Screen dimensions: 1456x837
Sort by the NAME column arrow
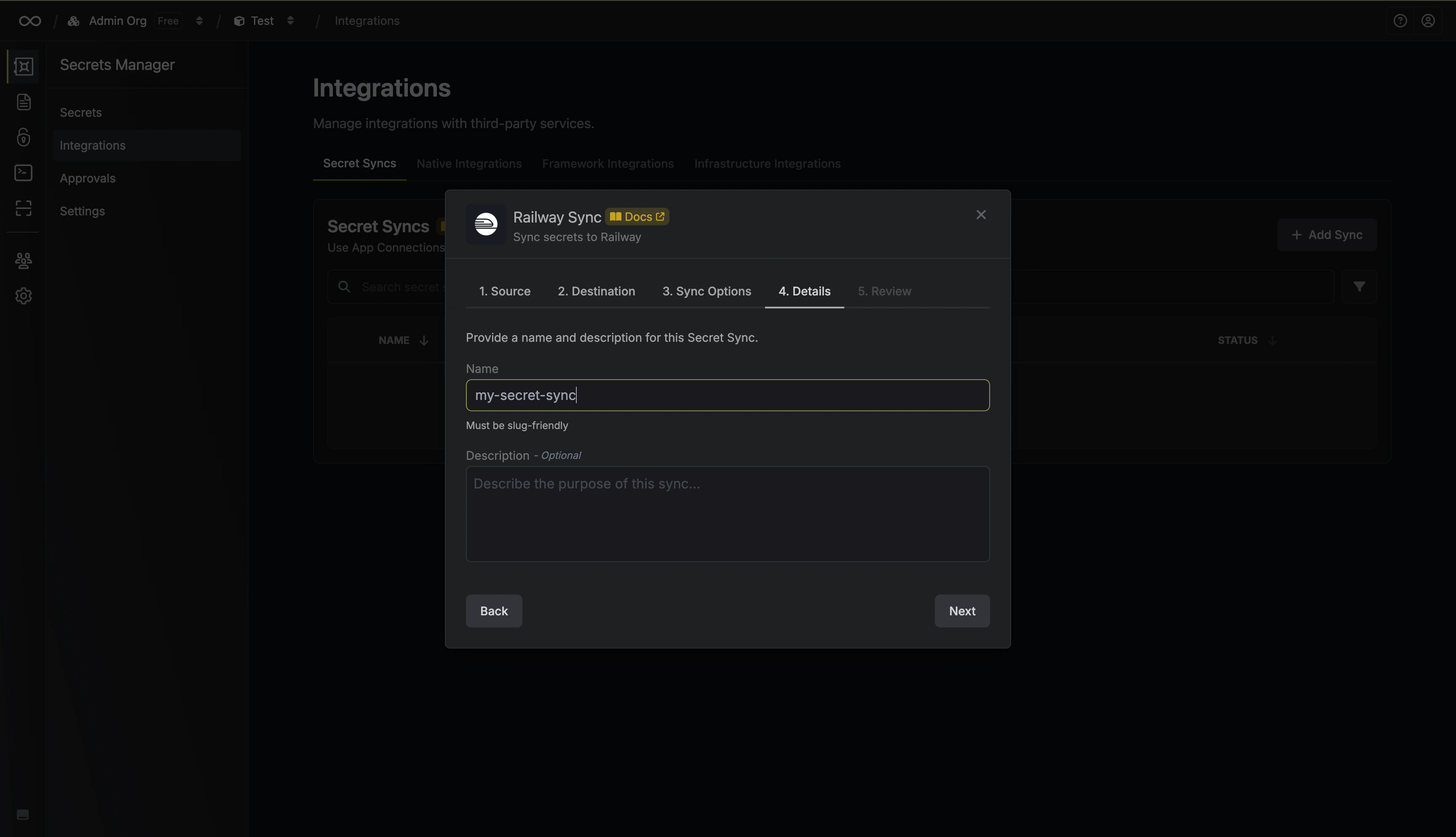pos(424,340)
